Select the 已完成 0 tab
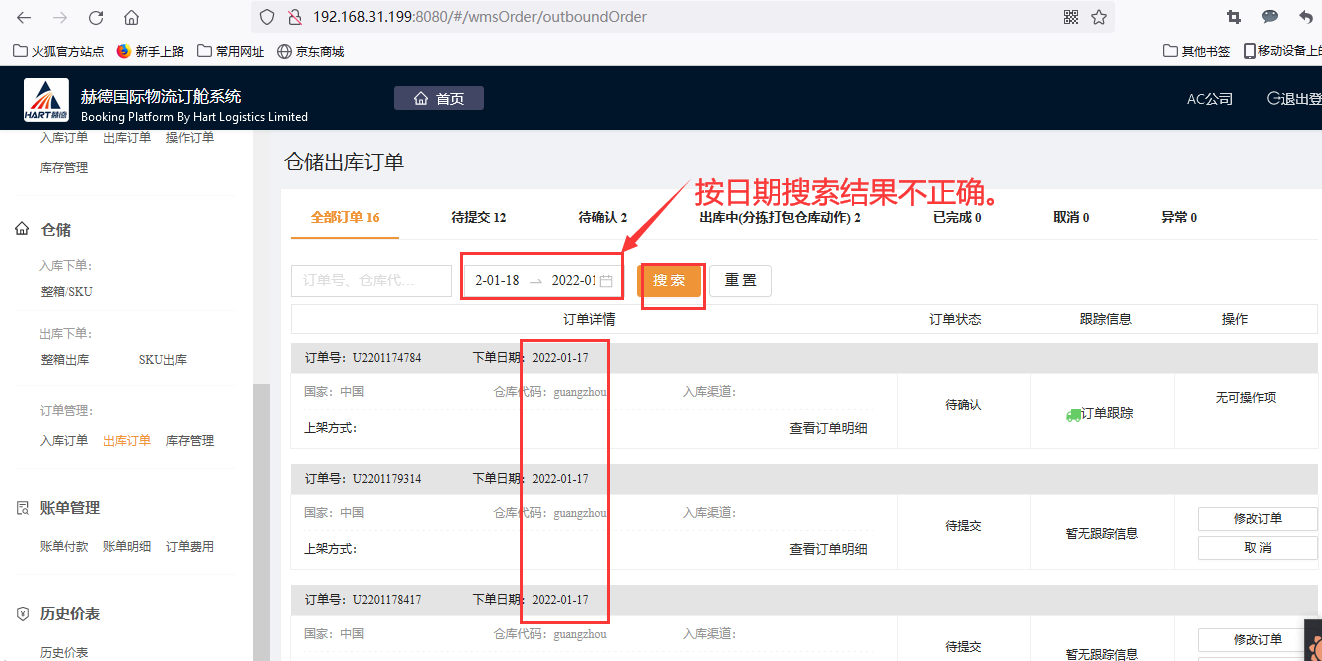Screen dimensions: 1322x661 coord(956,217)
